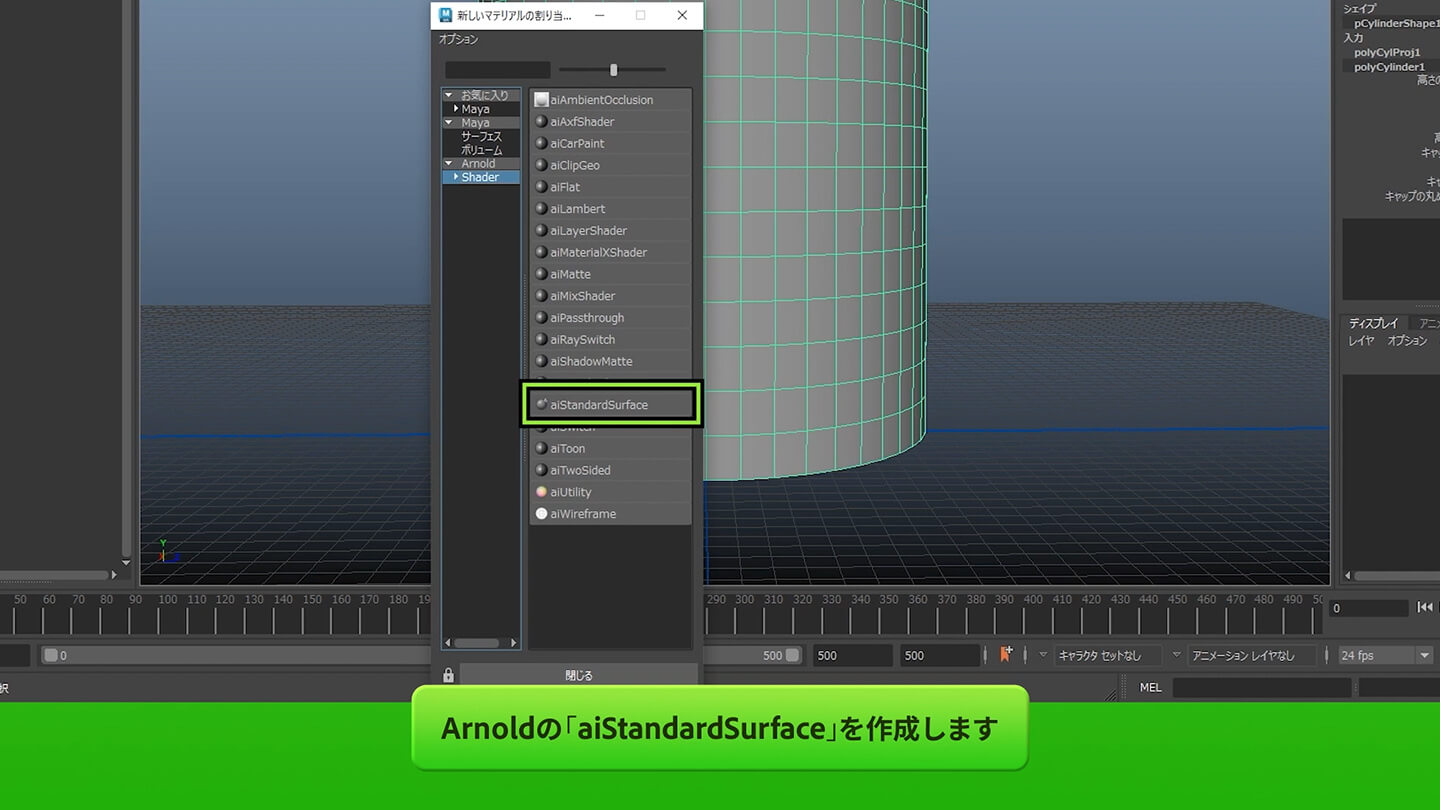
Task: Click the arrow of the Shader item
Action: click(x=456, y=177)
